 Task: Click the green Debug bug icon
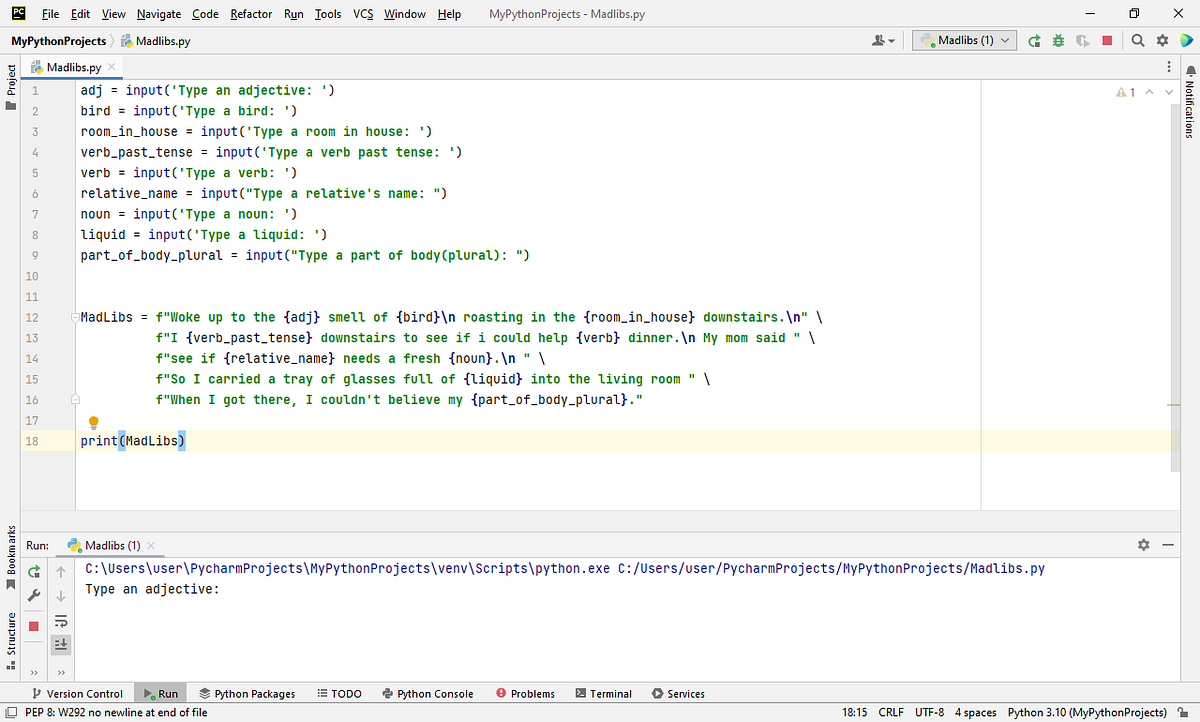(1058, 40)
